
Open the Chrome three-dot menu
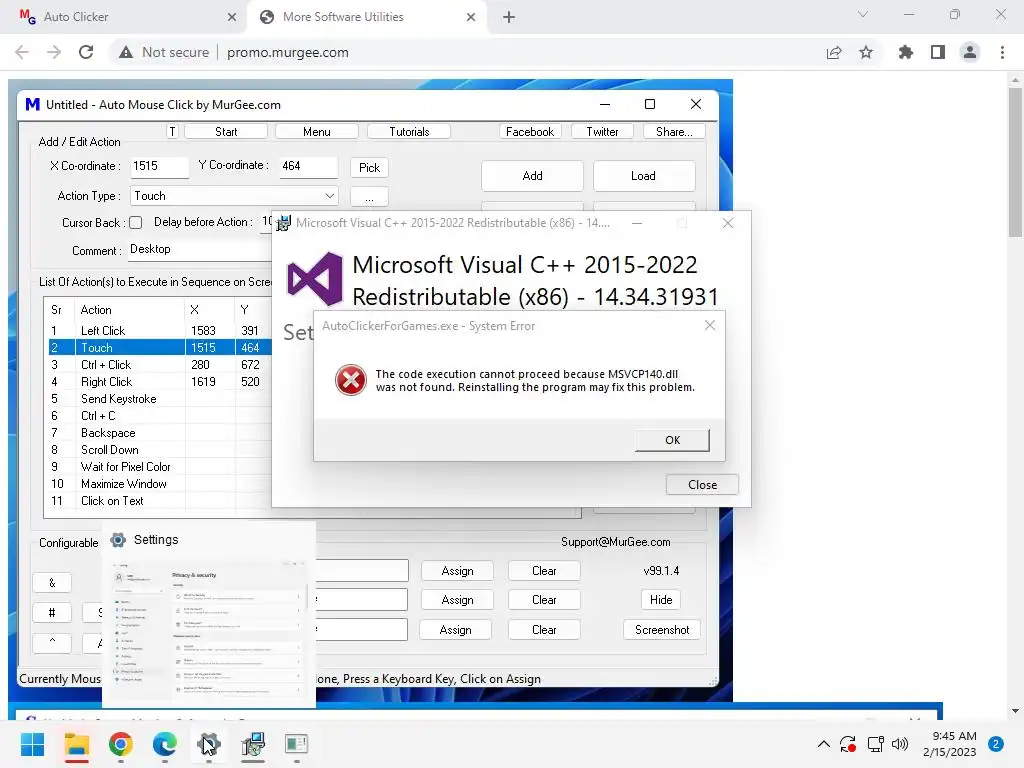(x=1002, y=52)
